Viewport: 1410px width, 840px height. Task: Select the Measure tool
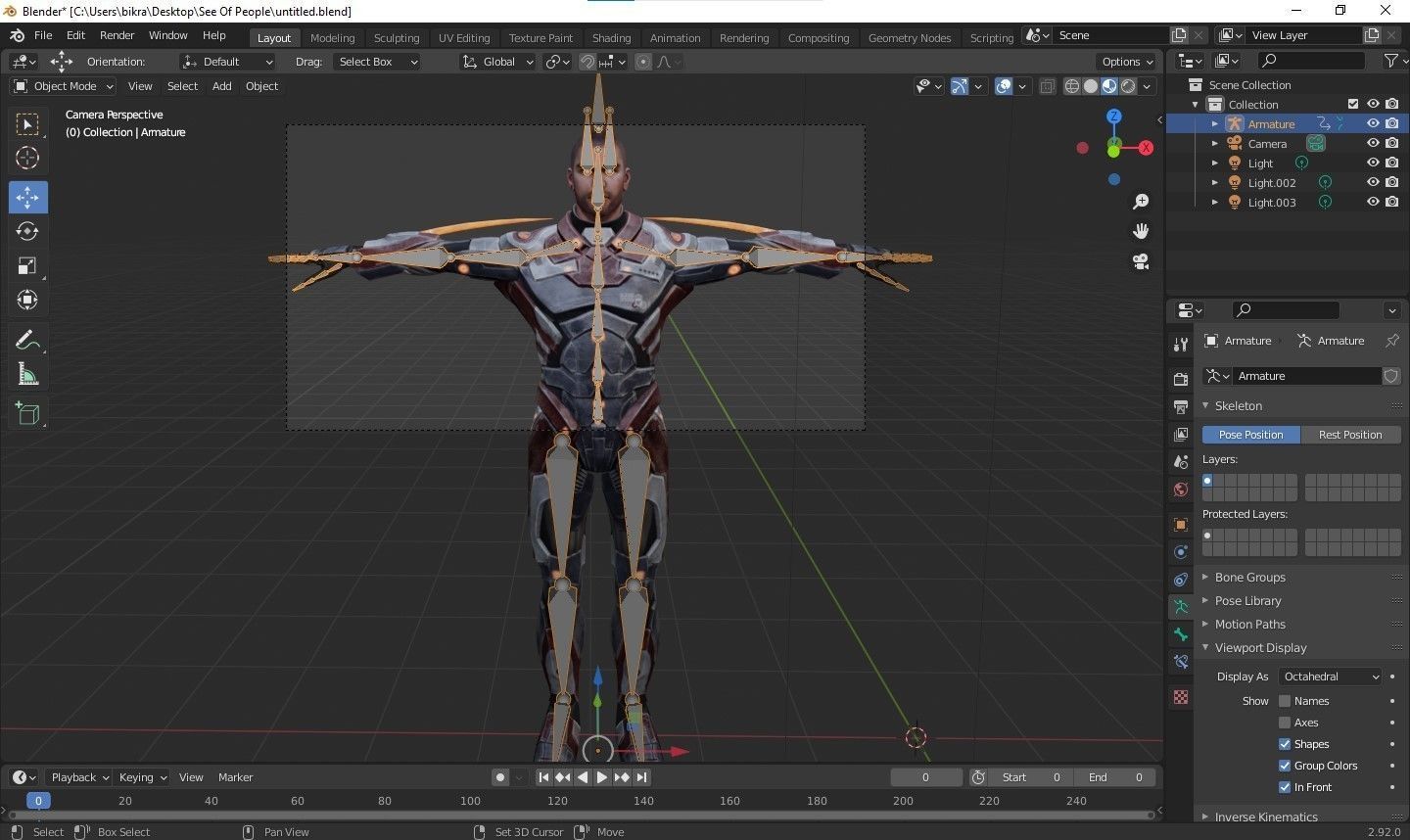[27, 374]
